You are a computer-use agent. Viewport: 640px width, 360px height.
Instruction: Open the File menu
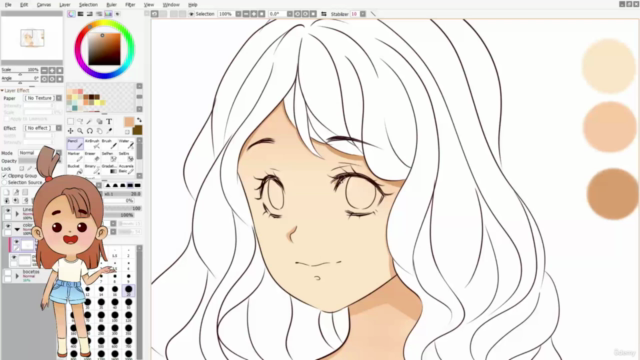[x=8, y=4]
